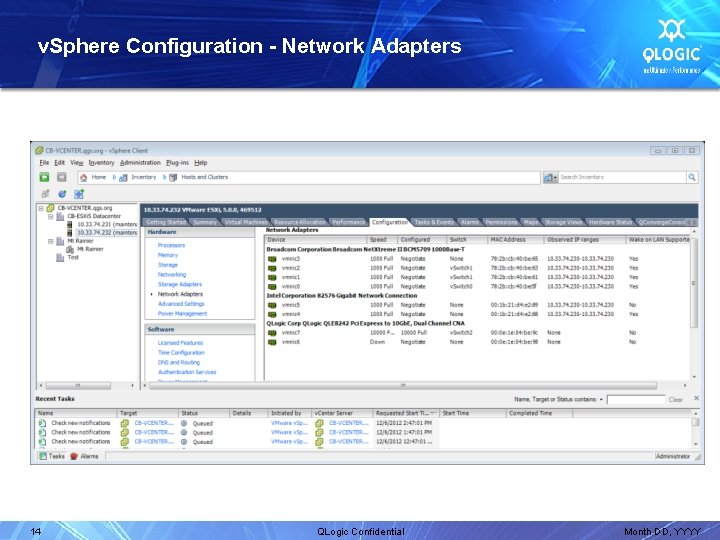Viewport: 720px width, 540px height.
Task: Open the DNS and Routing link
Action: coord(179,362)
